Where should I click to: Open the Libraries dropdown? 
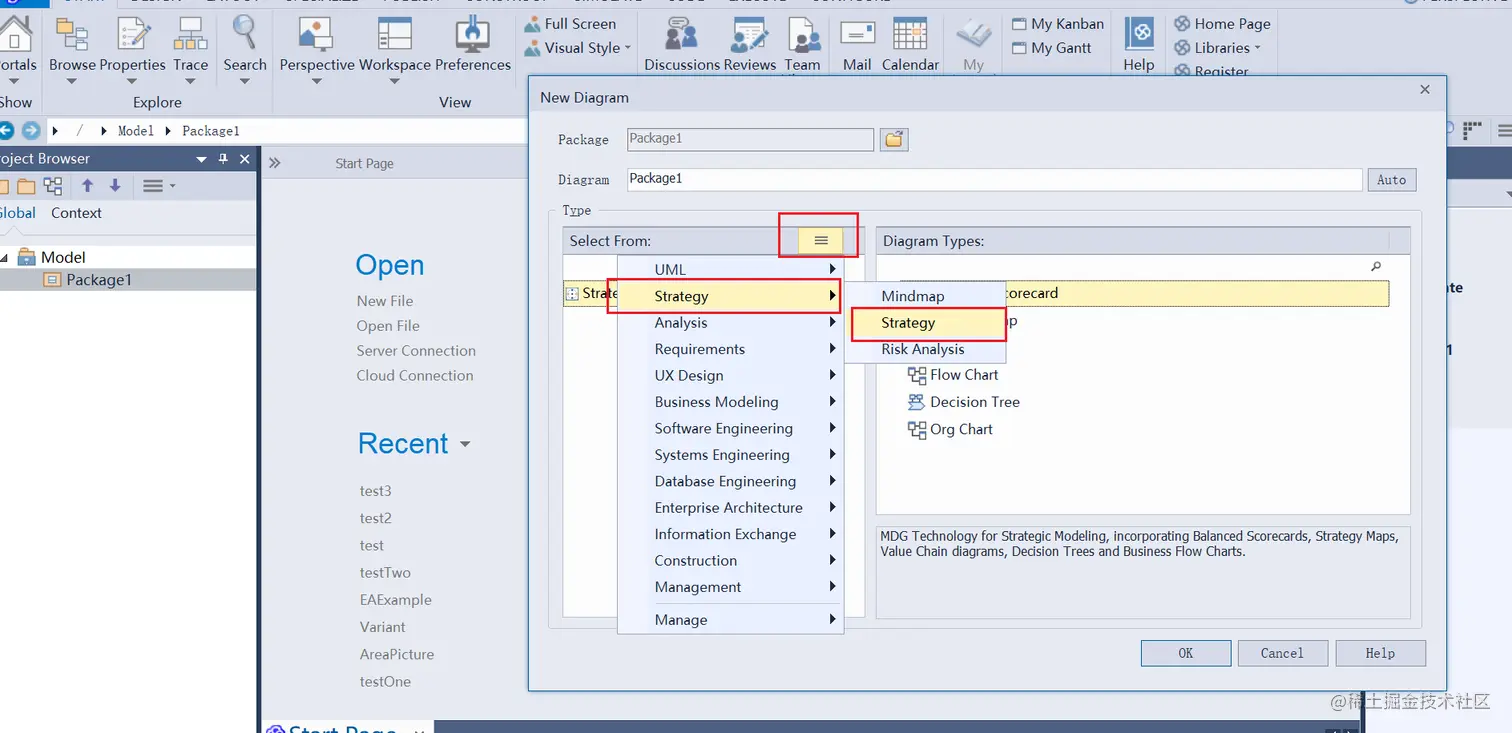point(1217,48)
